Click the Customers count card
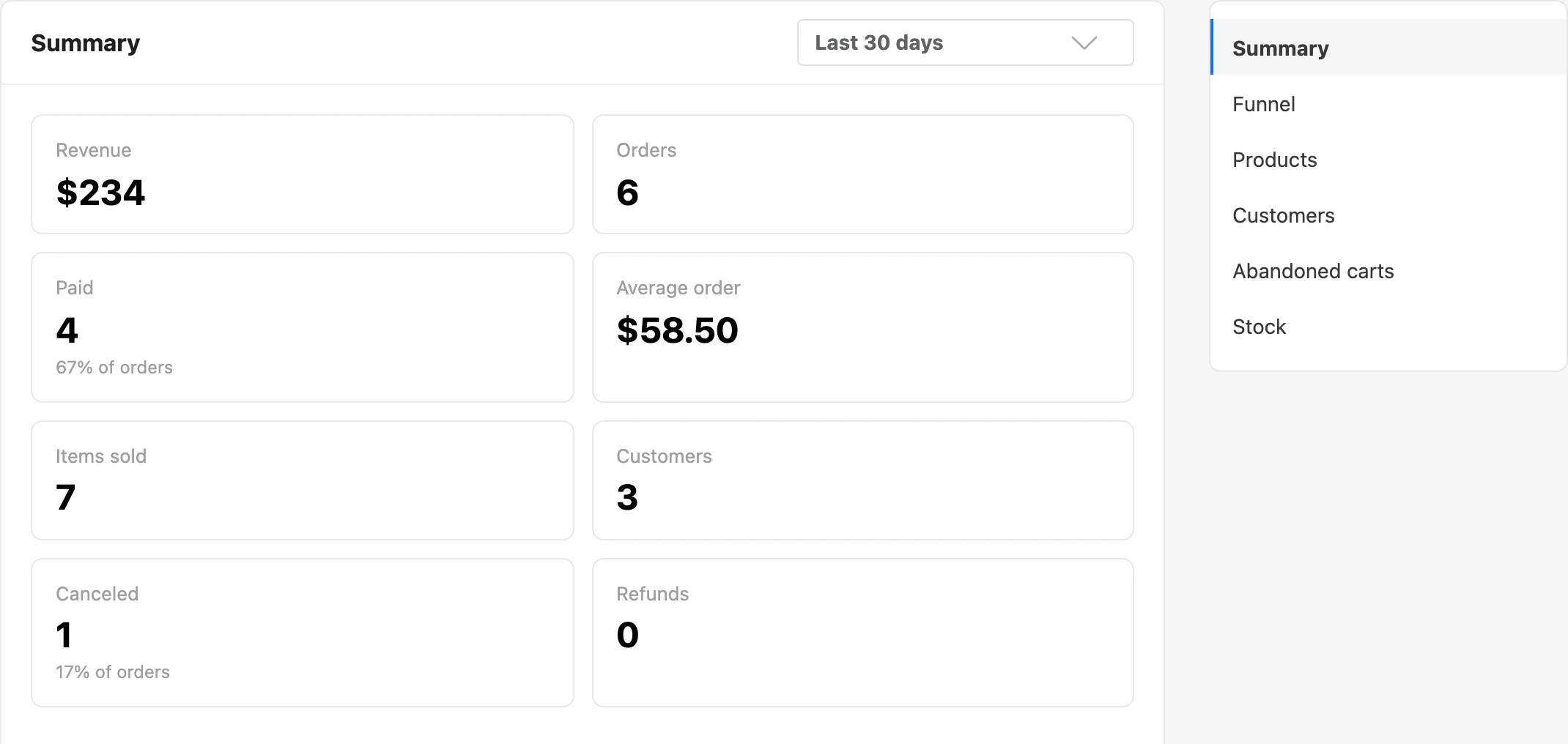This screenshot has height=744, width=1568. coord(863,480)
